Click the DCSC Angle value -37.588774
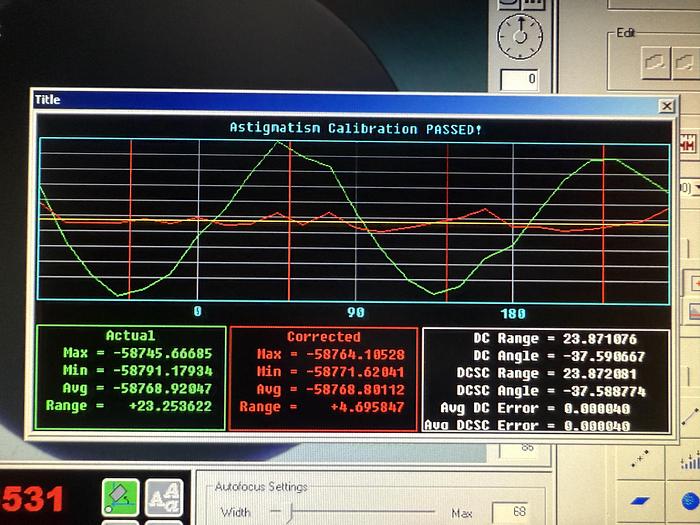Screen dimensions: 700x525 tap(604, 391)
